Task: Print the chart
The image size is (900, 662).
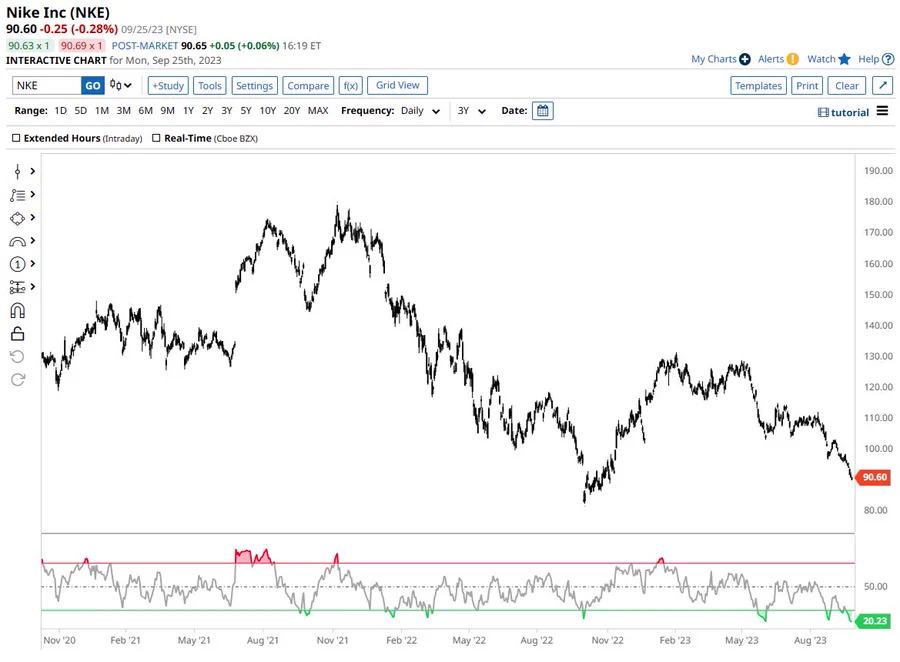Action: point(807,86)
